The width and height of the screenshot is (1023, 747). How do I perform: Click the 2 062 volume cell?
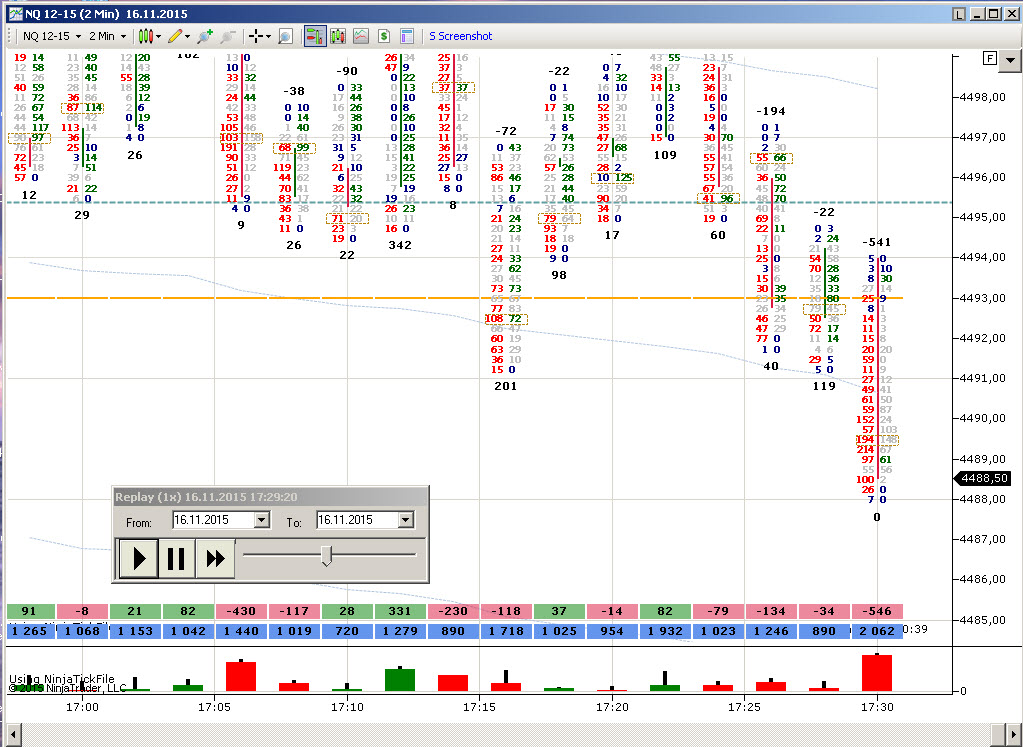877,631
